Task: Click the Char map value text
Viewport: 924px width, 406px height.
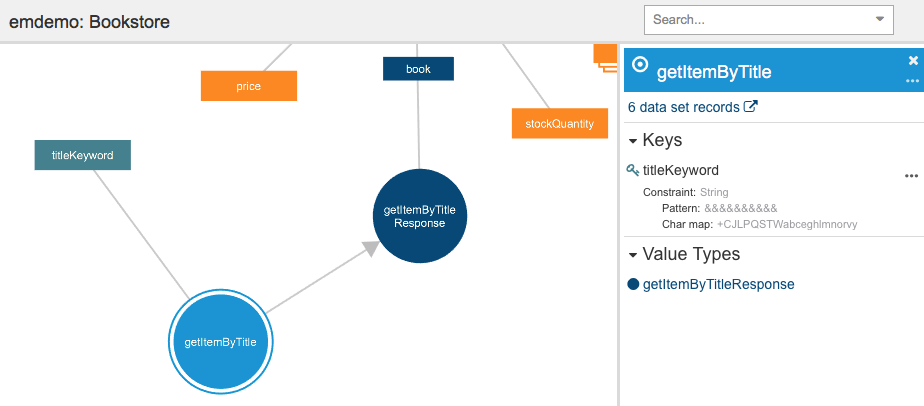Action: click(x=787, y=225)
